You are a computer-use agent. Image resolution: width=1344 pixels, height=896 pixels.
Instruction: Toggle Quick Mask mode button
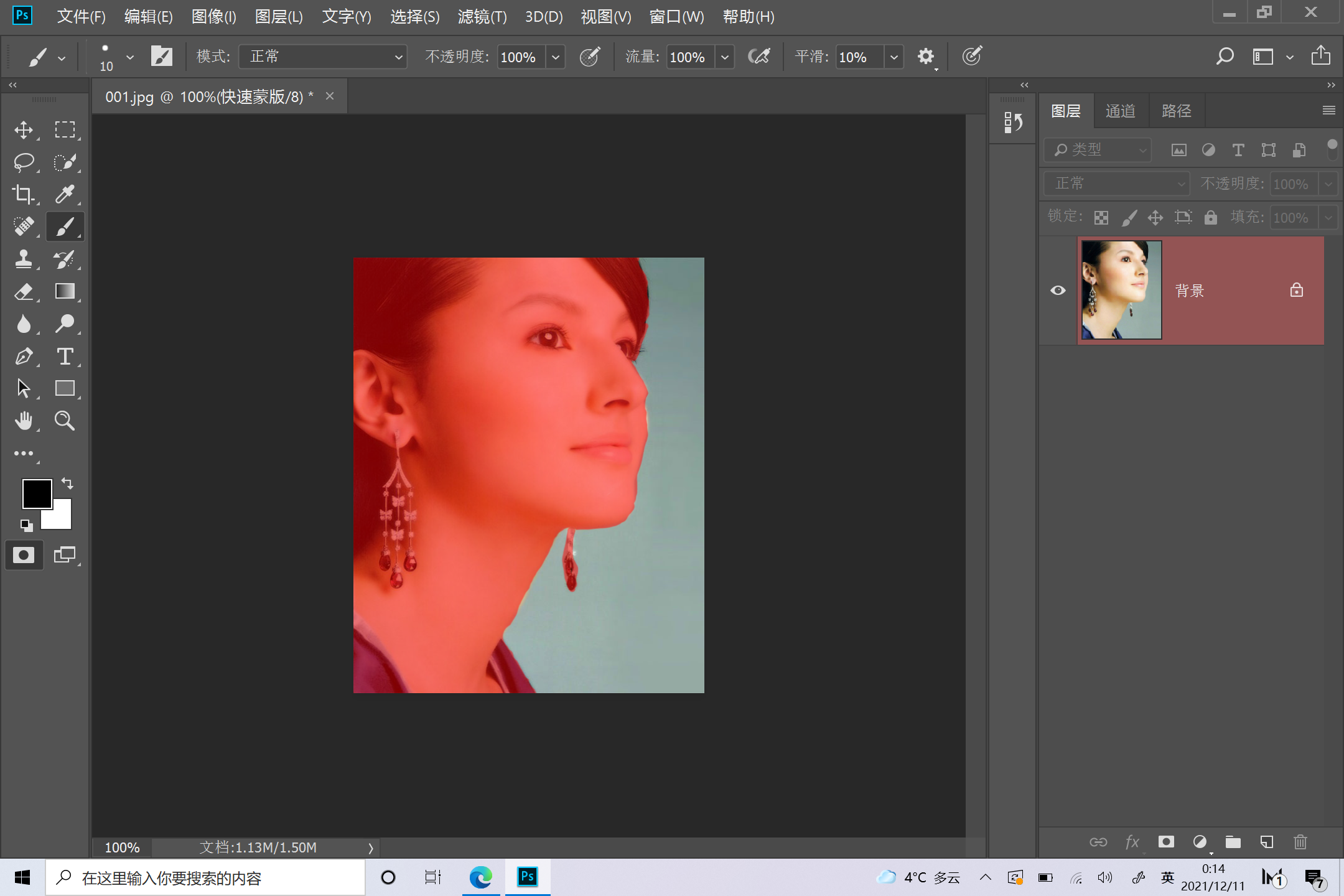click(x=24, y=555)
